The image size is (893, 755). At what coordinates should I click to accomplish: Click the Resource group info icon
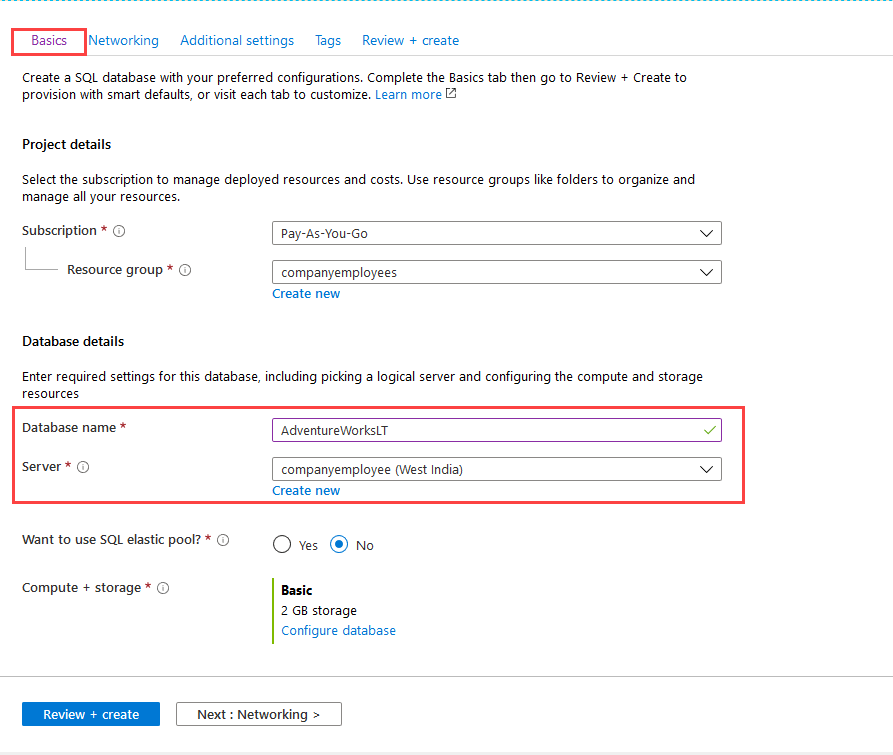185,270
